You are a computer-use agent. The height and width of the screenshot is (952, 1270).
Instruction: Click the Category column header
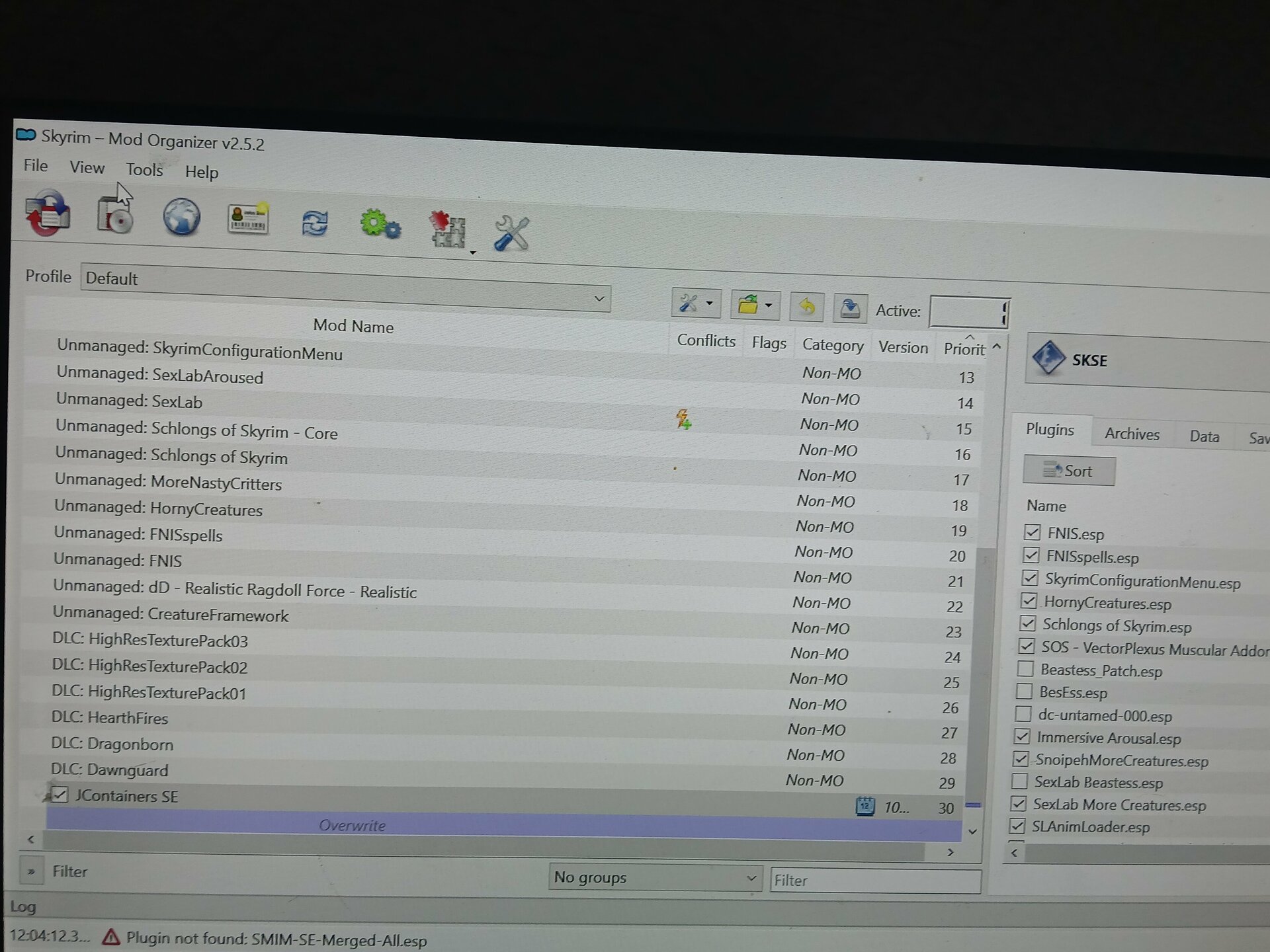pos(833,345)
